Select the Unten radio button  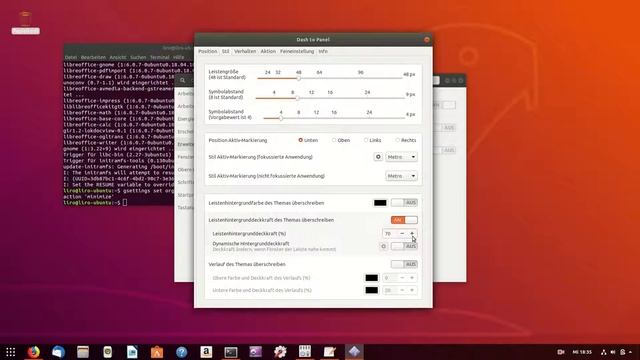pos(300,140)
